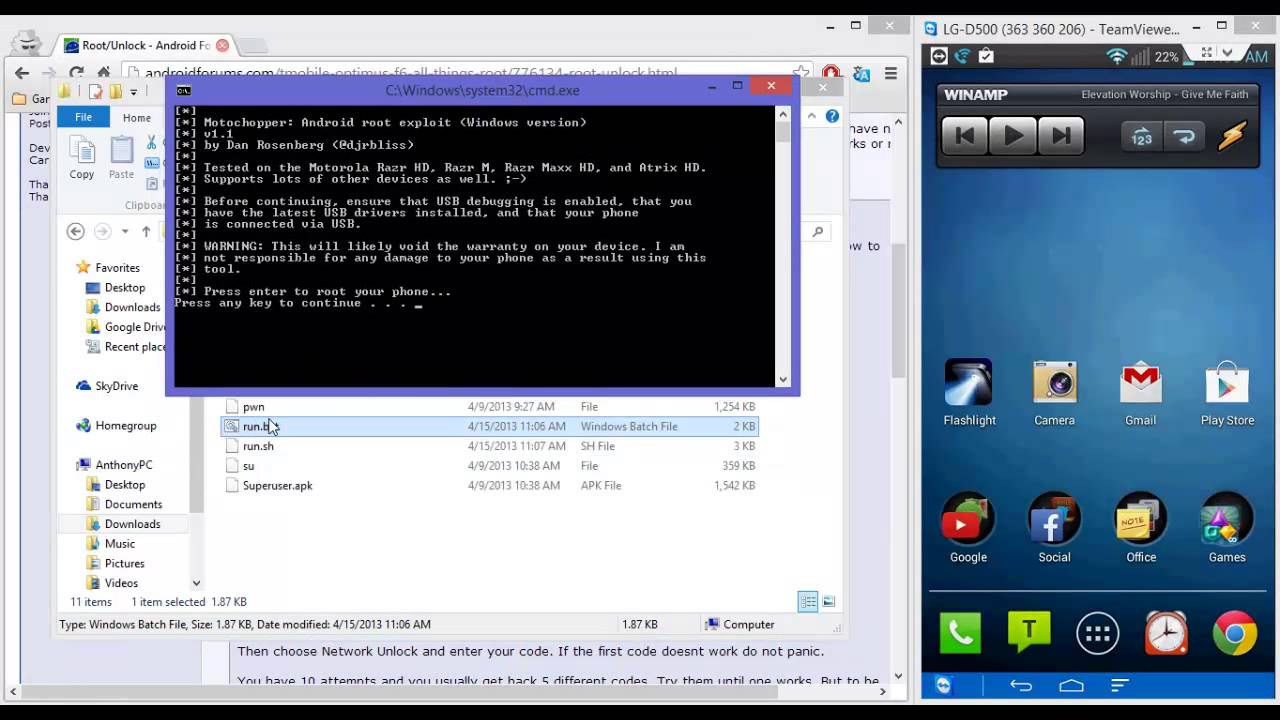The image size is (1280, 720).
Task: Skip to previous track in Winamp widget
Action: (965, 136)
